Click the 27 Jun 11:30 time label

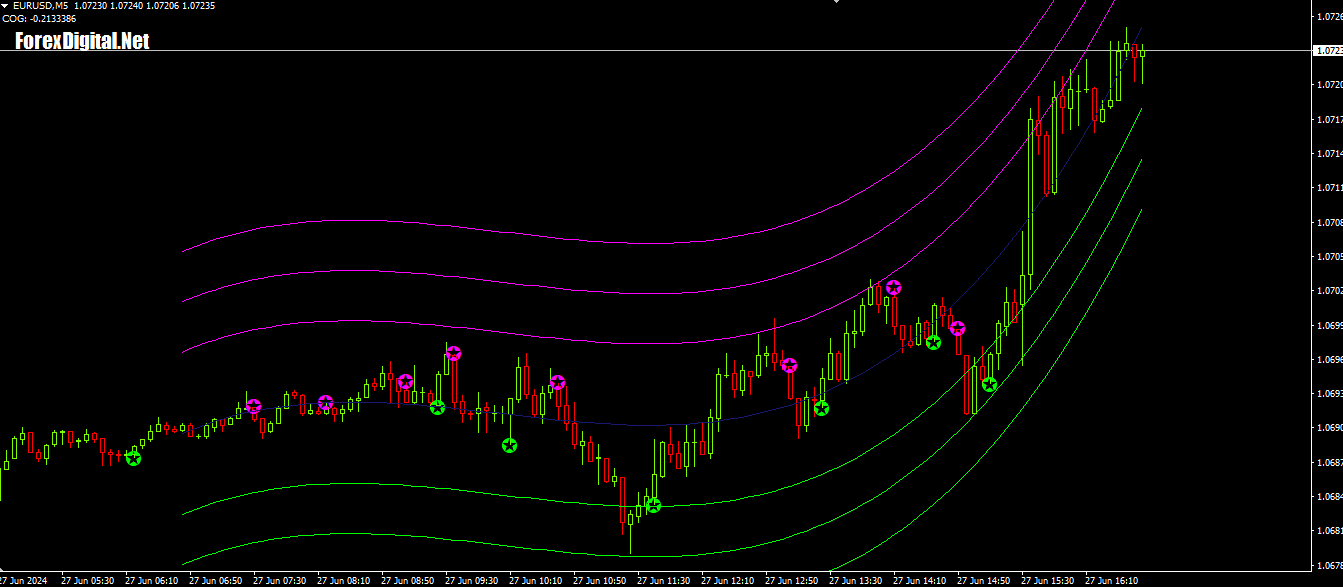[663, 580]
